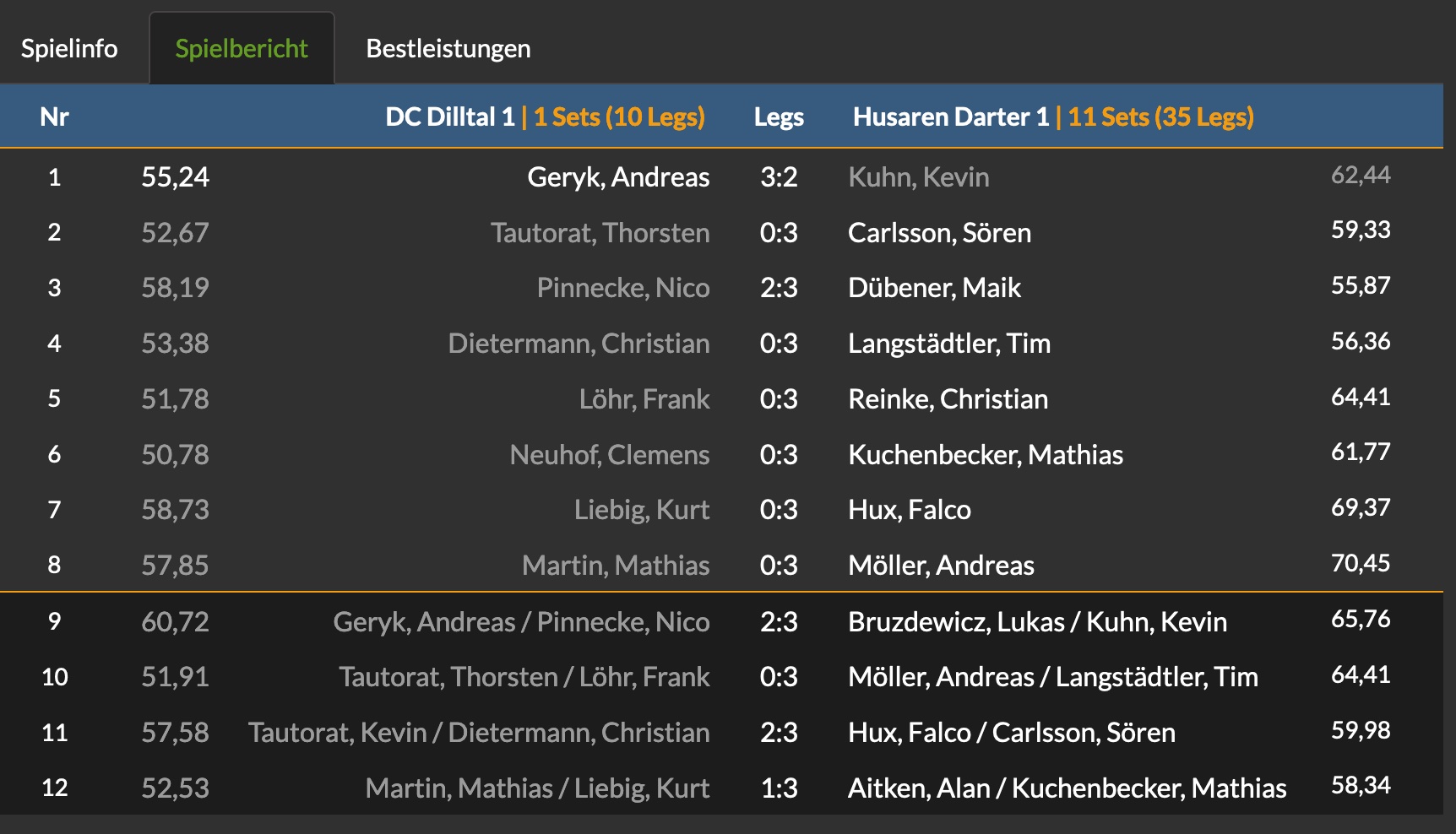Open Langstädtler, Tim in match 4
The image size is (1456, 834).
(x=949, y=344)
